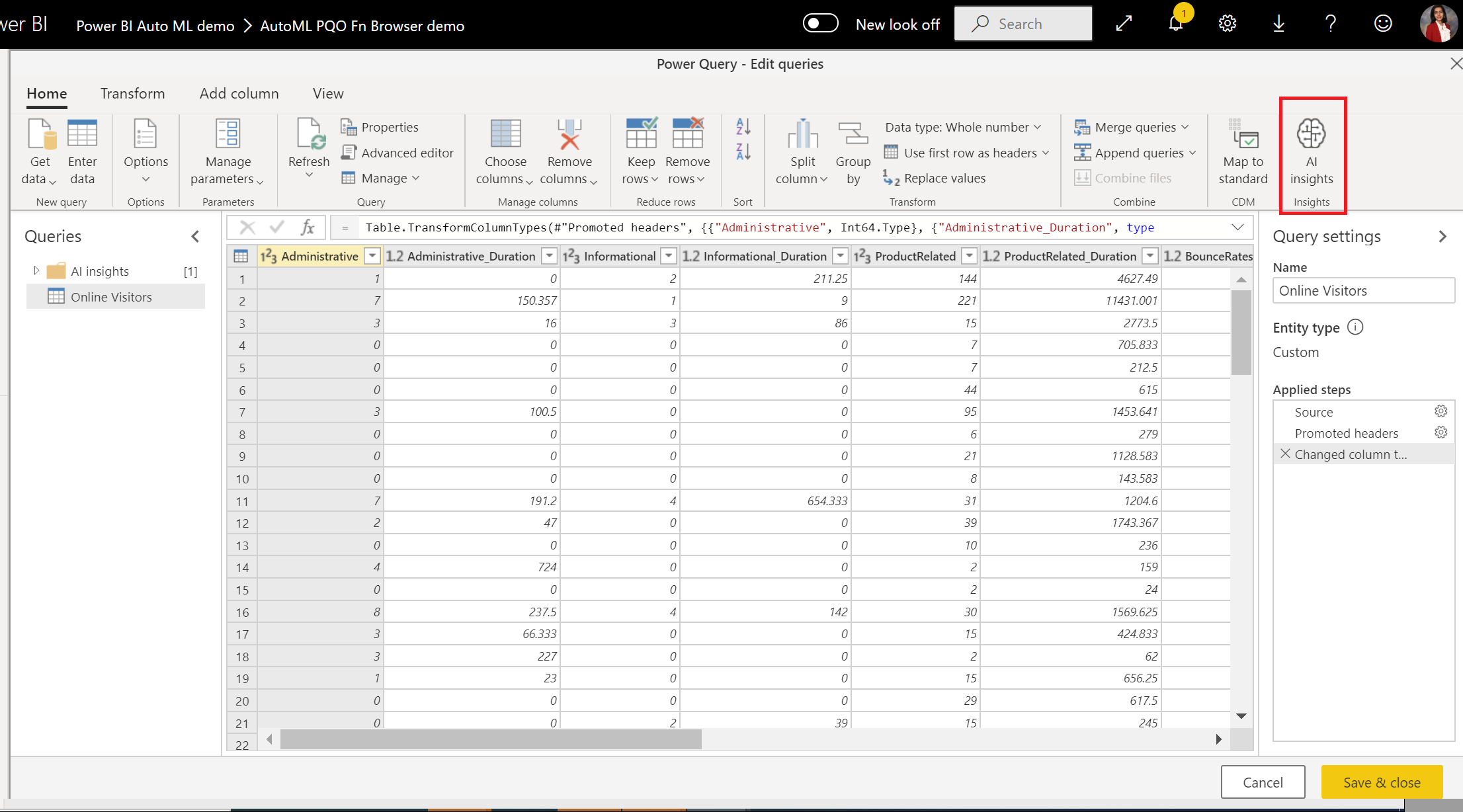Select the Promoted headers step
This screenshot has width=1463, height=812.
pos(1346,433)
